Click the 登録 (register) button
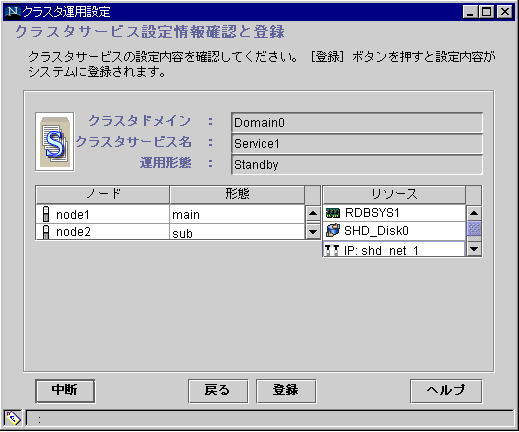519x432 pixels. click(x=286, y=391)
